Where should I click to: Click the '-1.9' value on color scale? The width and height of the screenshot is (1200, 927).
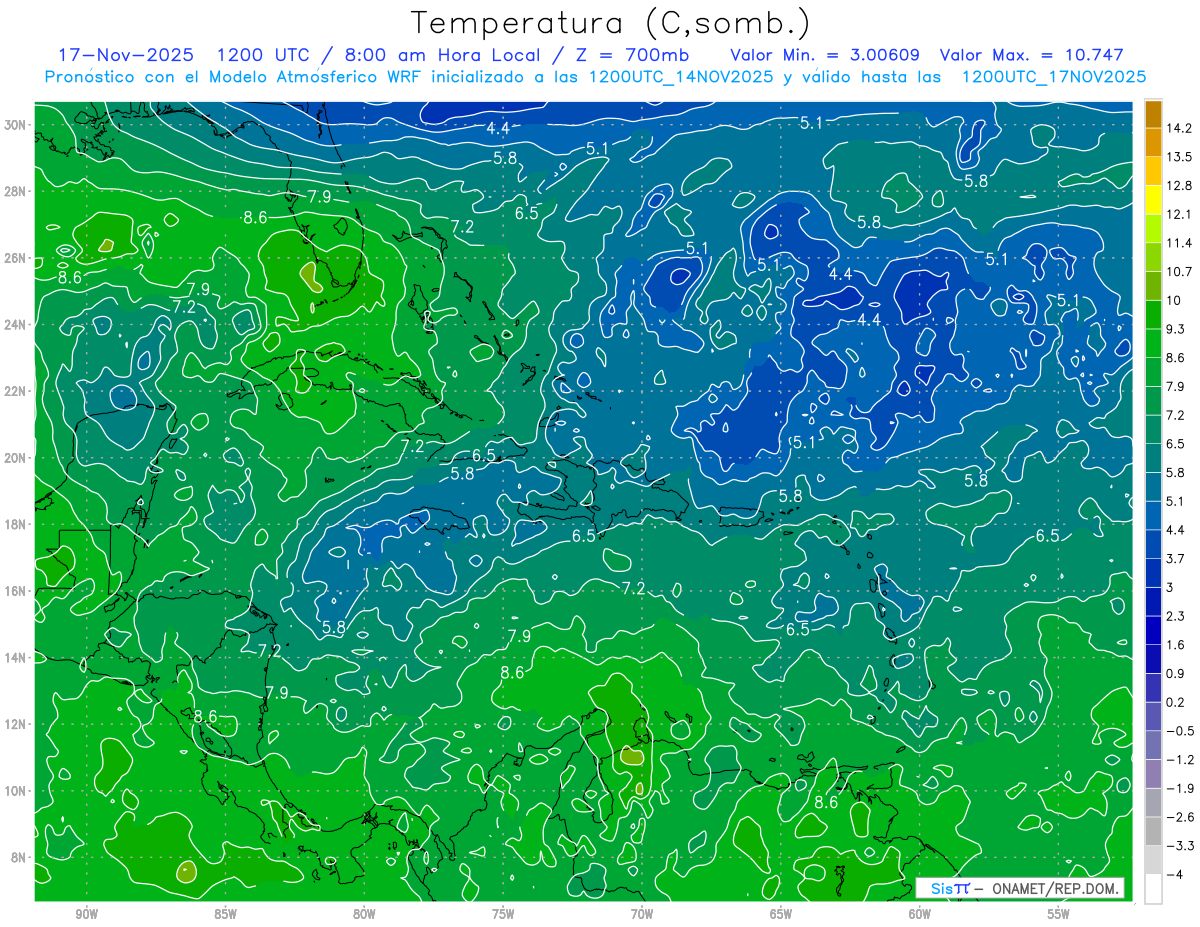pyautogui.click(x=1181, y=788)
